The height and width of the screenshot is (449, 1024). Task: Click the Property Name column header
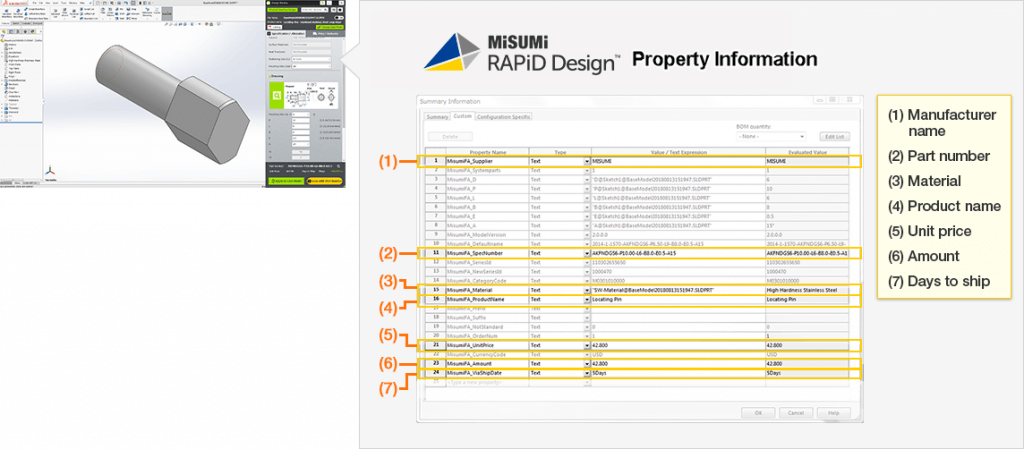click(x=487, y=151)
